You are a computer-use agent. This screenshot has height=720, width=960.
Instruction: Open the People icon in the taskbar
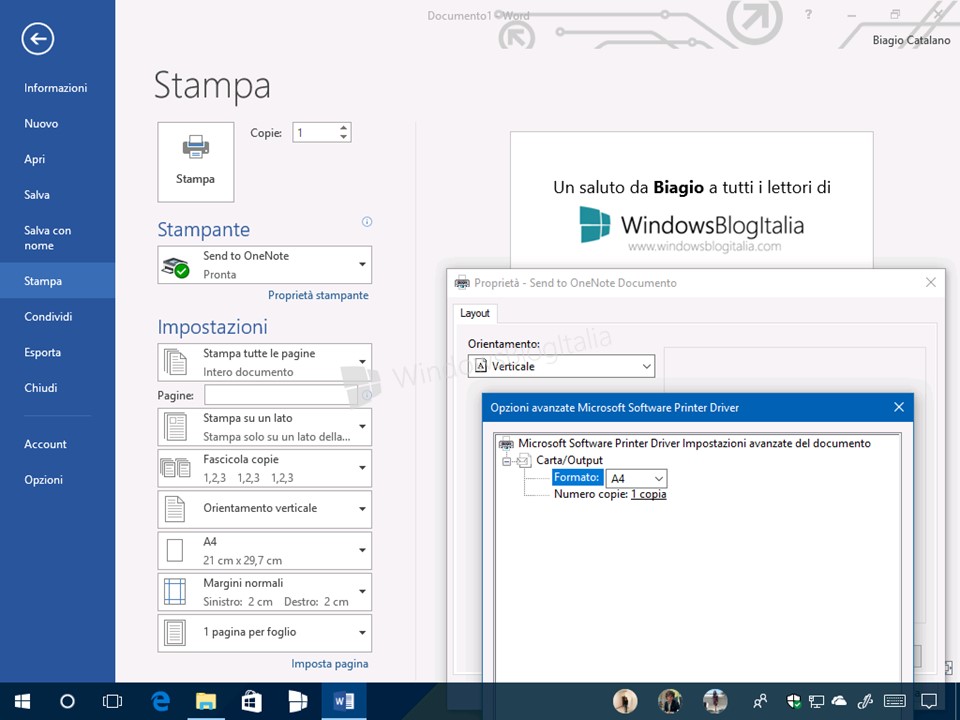coord(760,701)
